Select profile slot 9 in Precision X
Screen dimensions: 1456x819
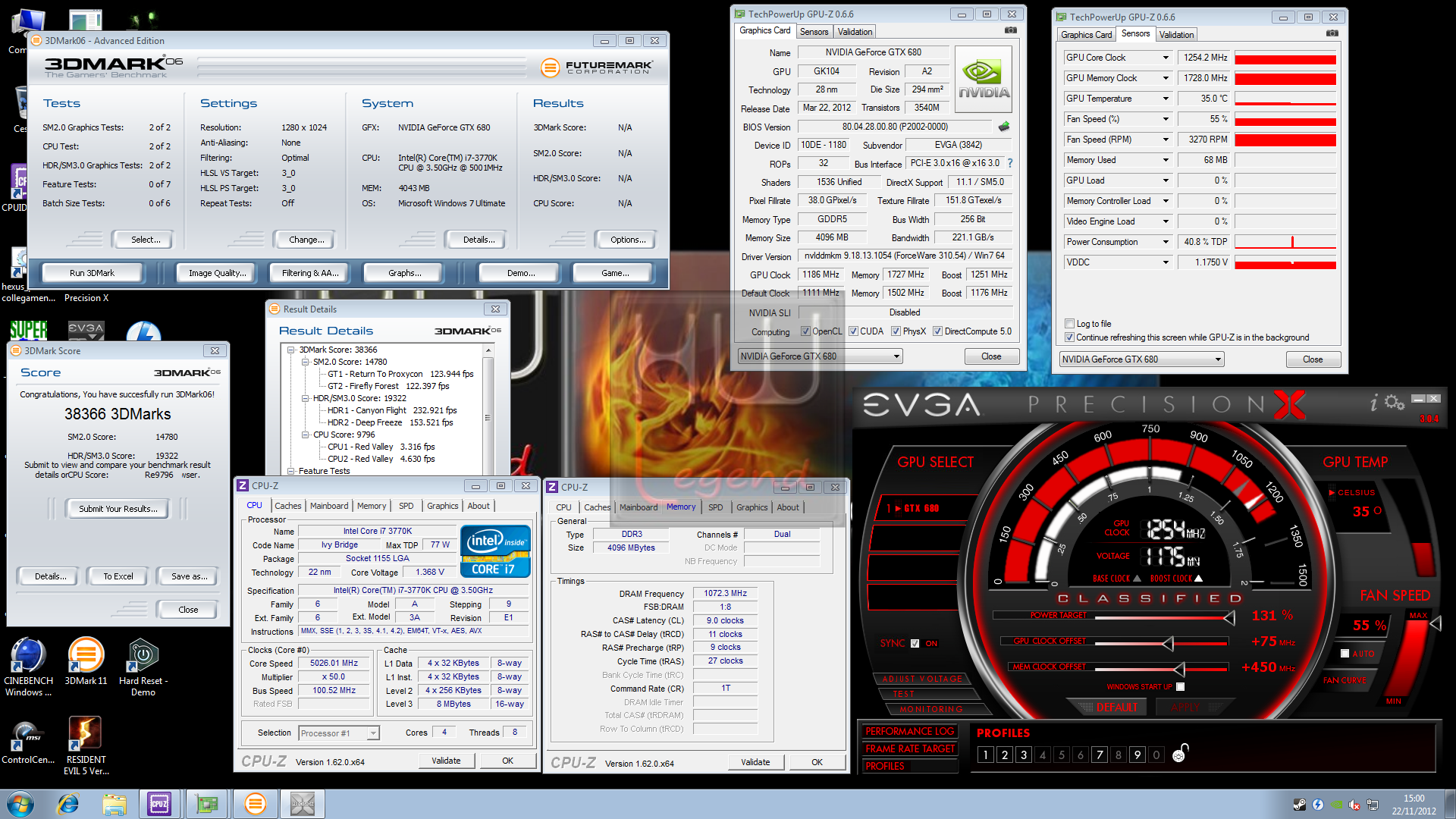point(1137,755)
